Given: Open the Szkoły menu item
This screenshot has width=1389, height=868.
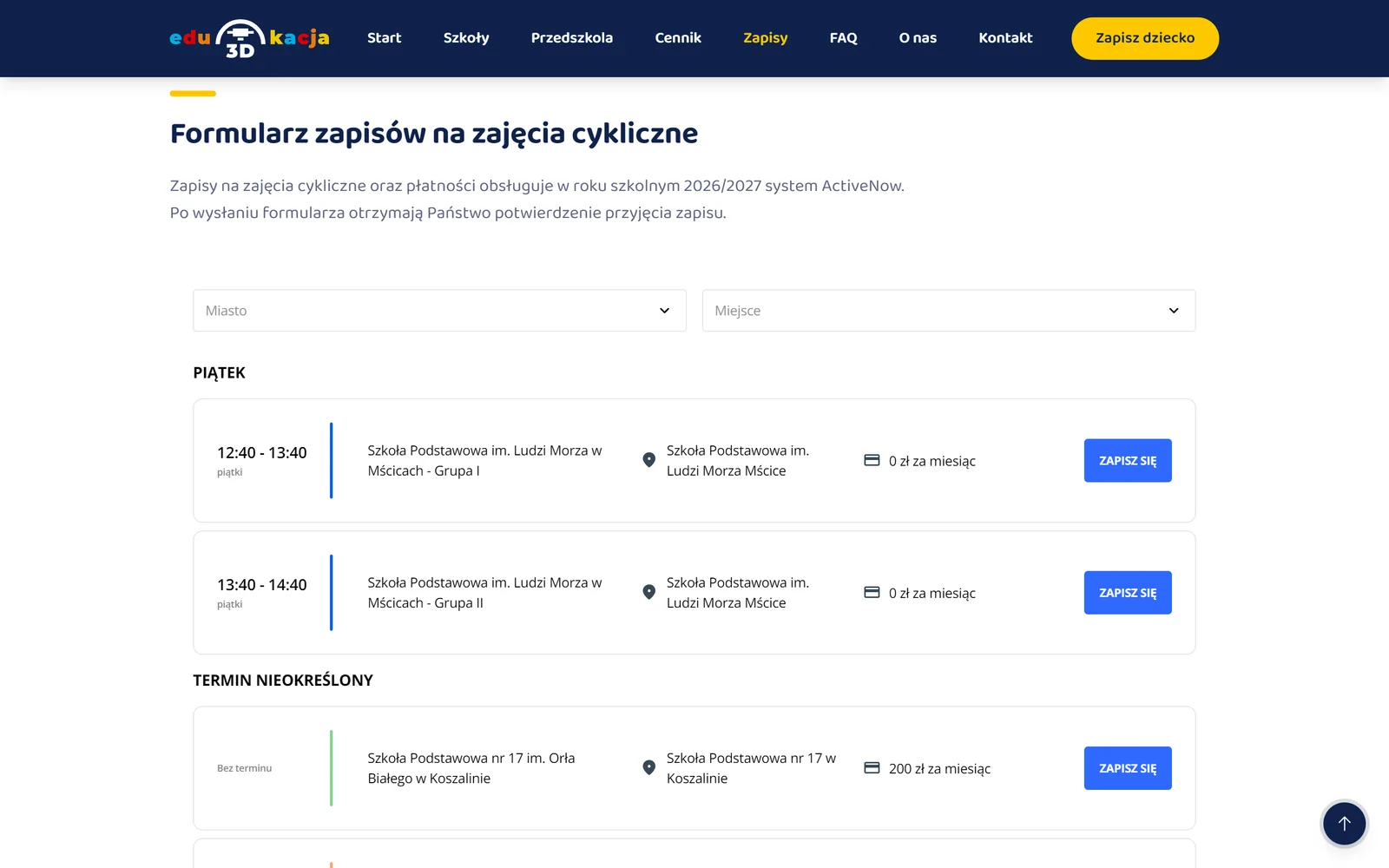Looking at the screenshot, I should tap(466, 38).
